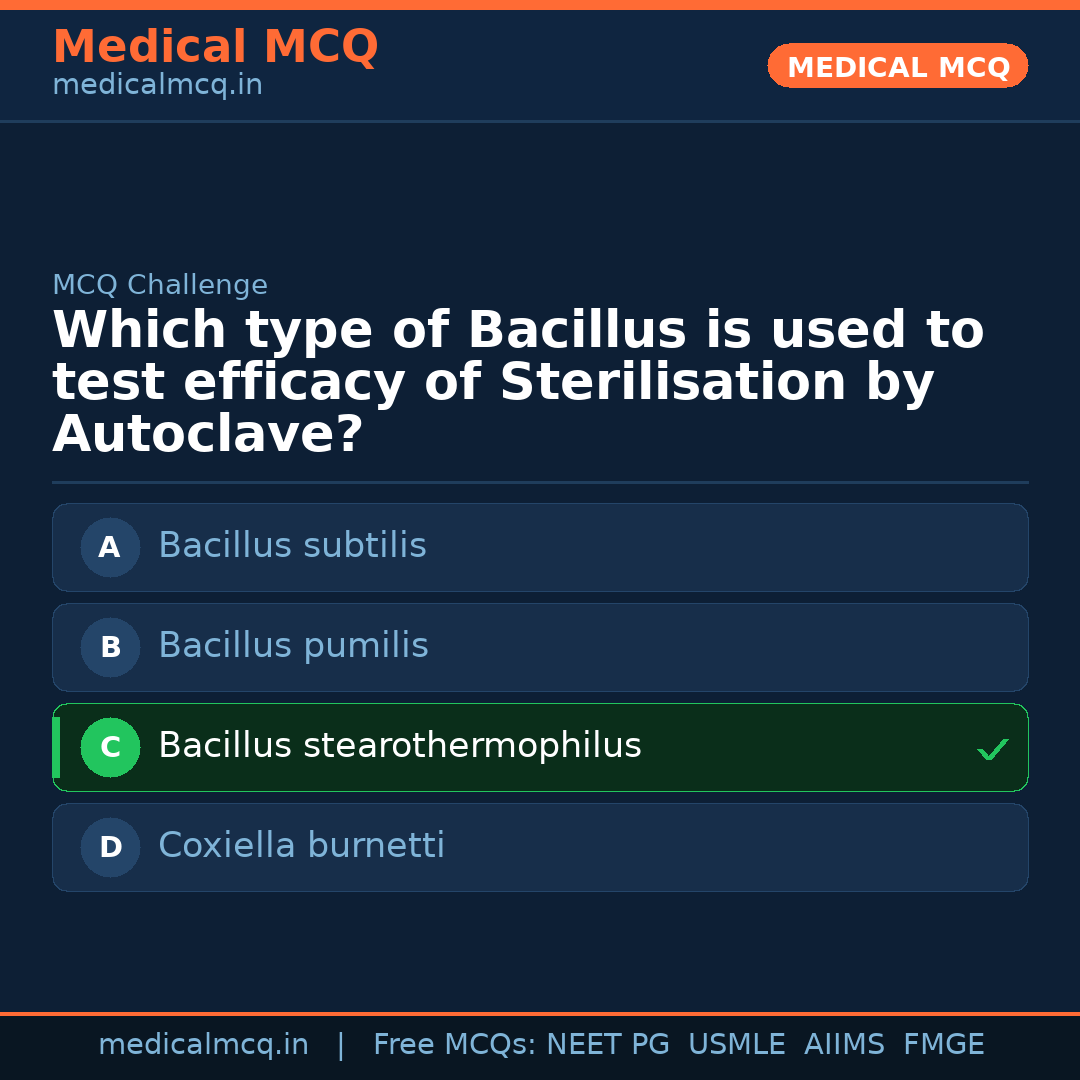Click the green checkmark on option C
This screenshot has height=1080, width=1080.
tap(992, 749)
